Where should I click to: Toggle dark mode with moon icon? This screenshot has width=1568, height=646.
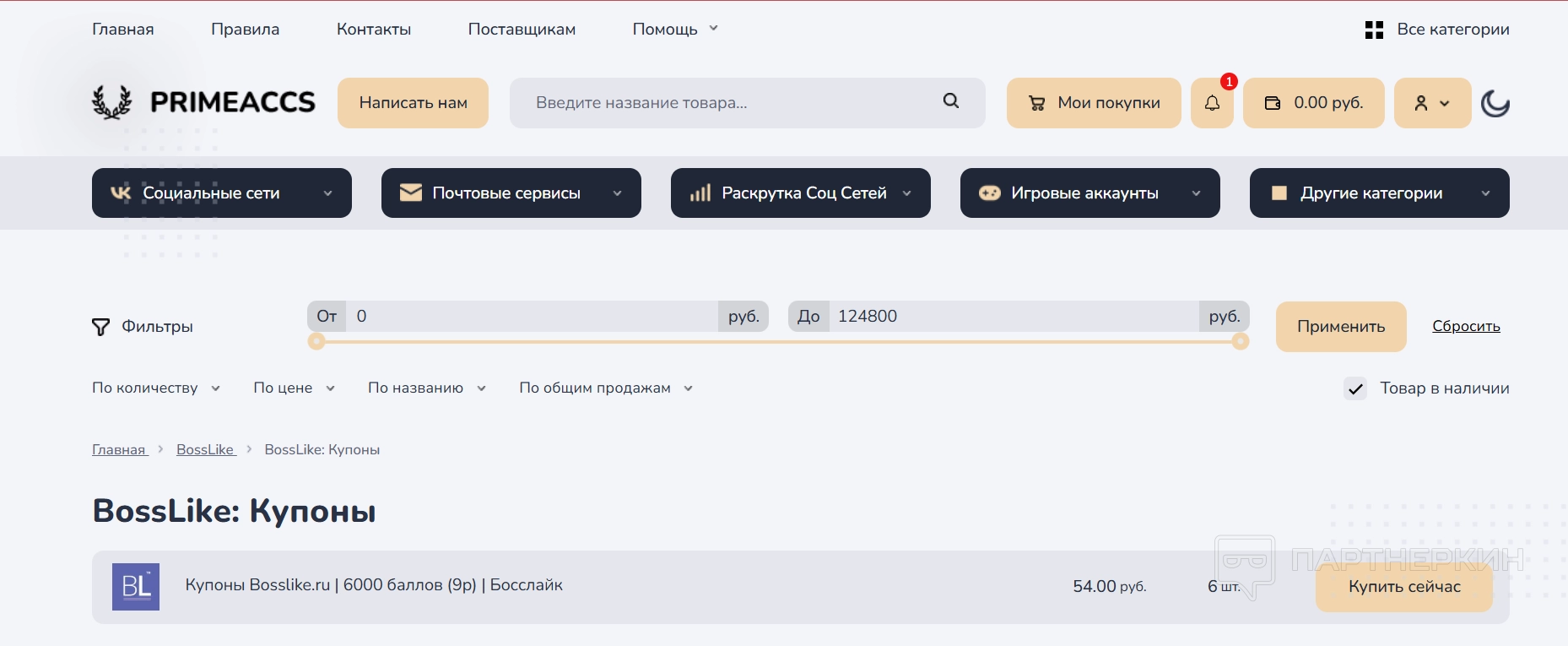pyautogui.click(x=1495, y=104)
